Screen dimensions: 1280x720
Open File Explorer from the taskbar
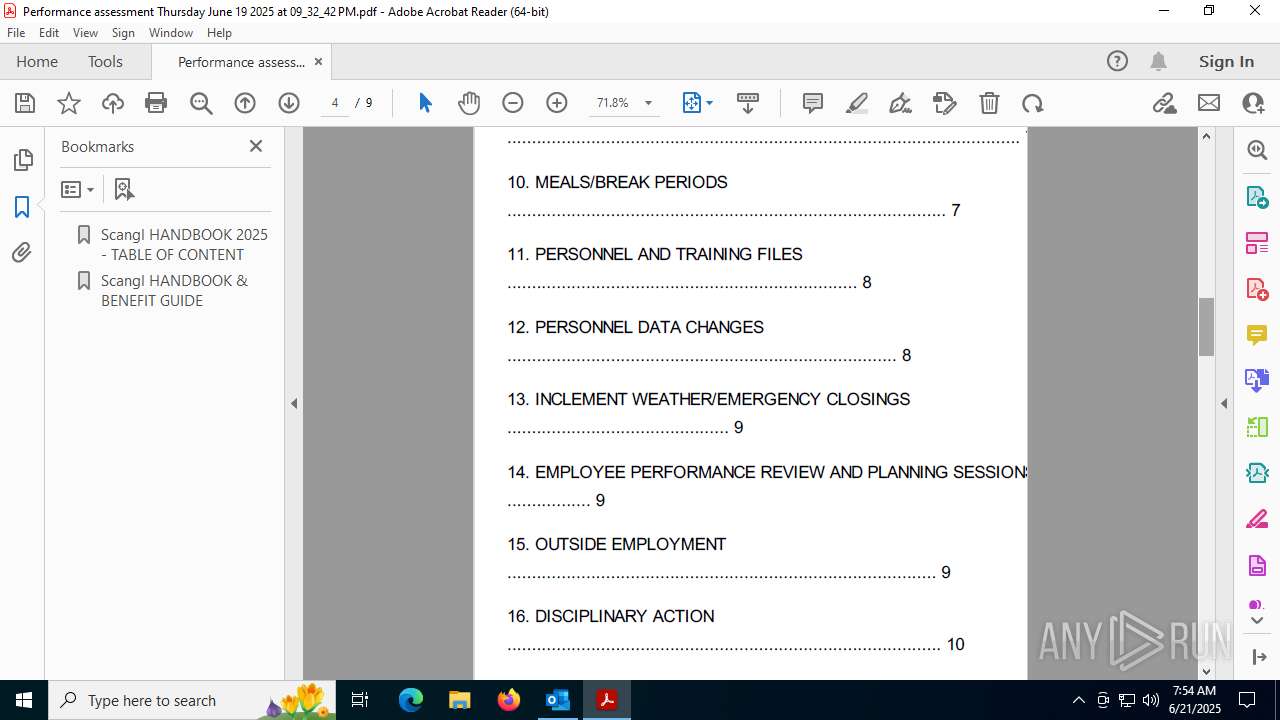pyautogui.click(x=460, y=700)
